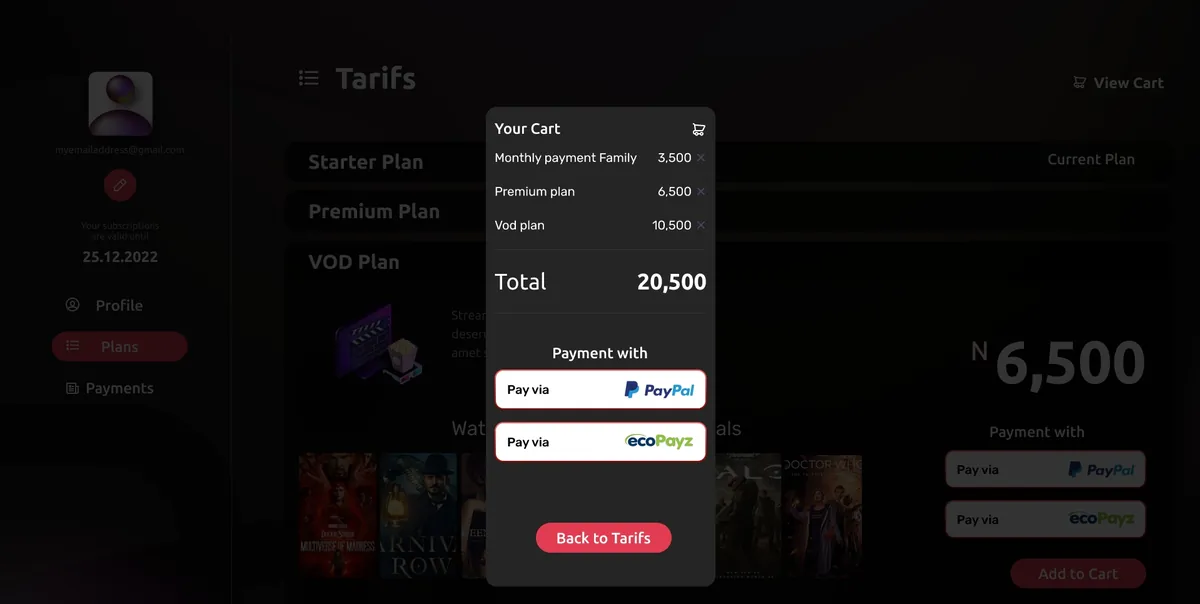Open Carnival Row poster thumbnail
Viewport: 1200px width, 604px height.
418,515
